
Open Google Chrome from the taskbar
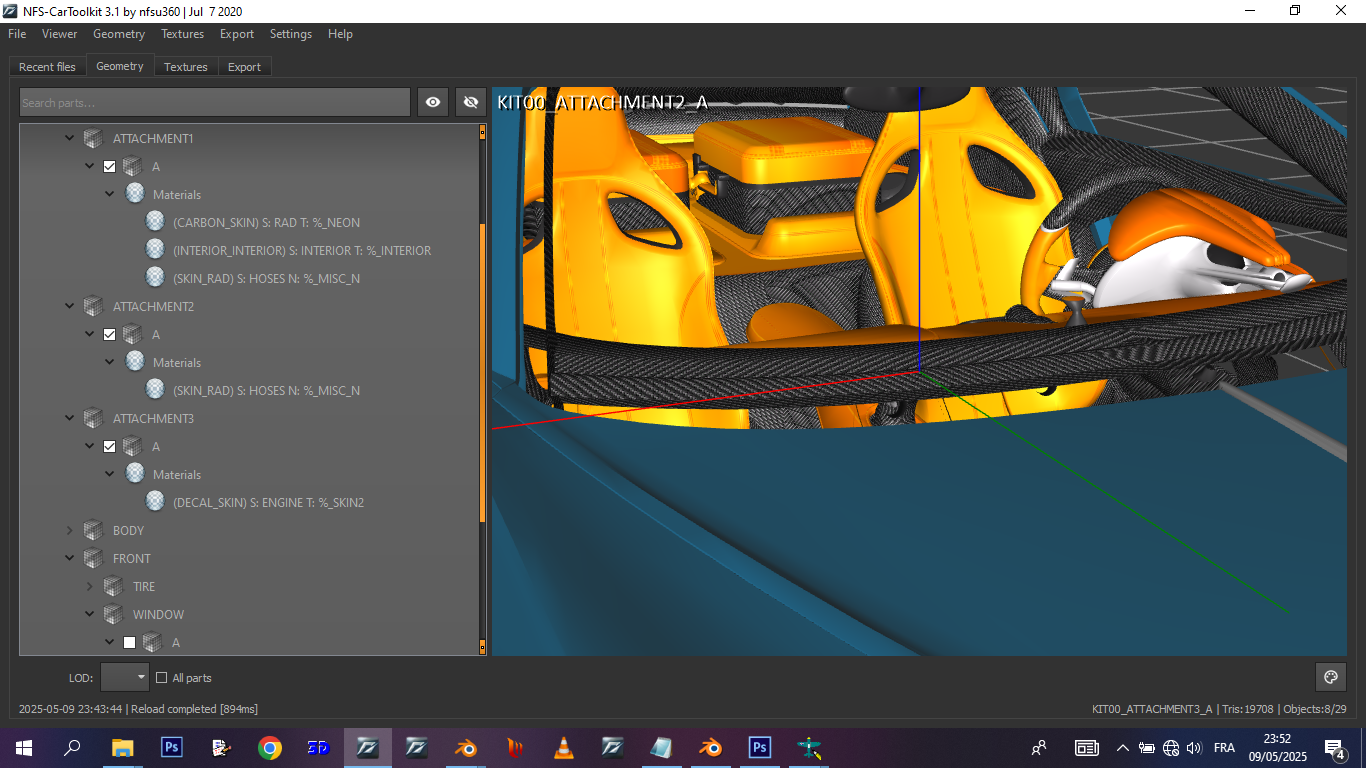coord(269,747)
